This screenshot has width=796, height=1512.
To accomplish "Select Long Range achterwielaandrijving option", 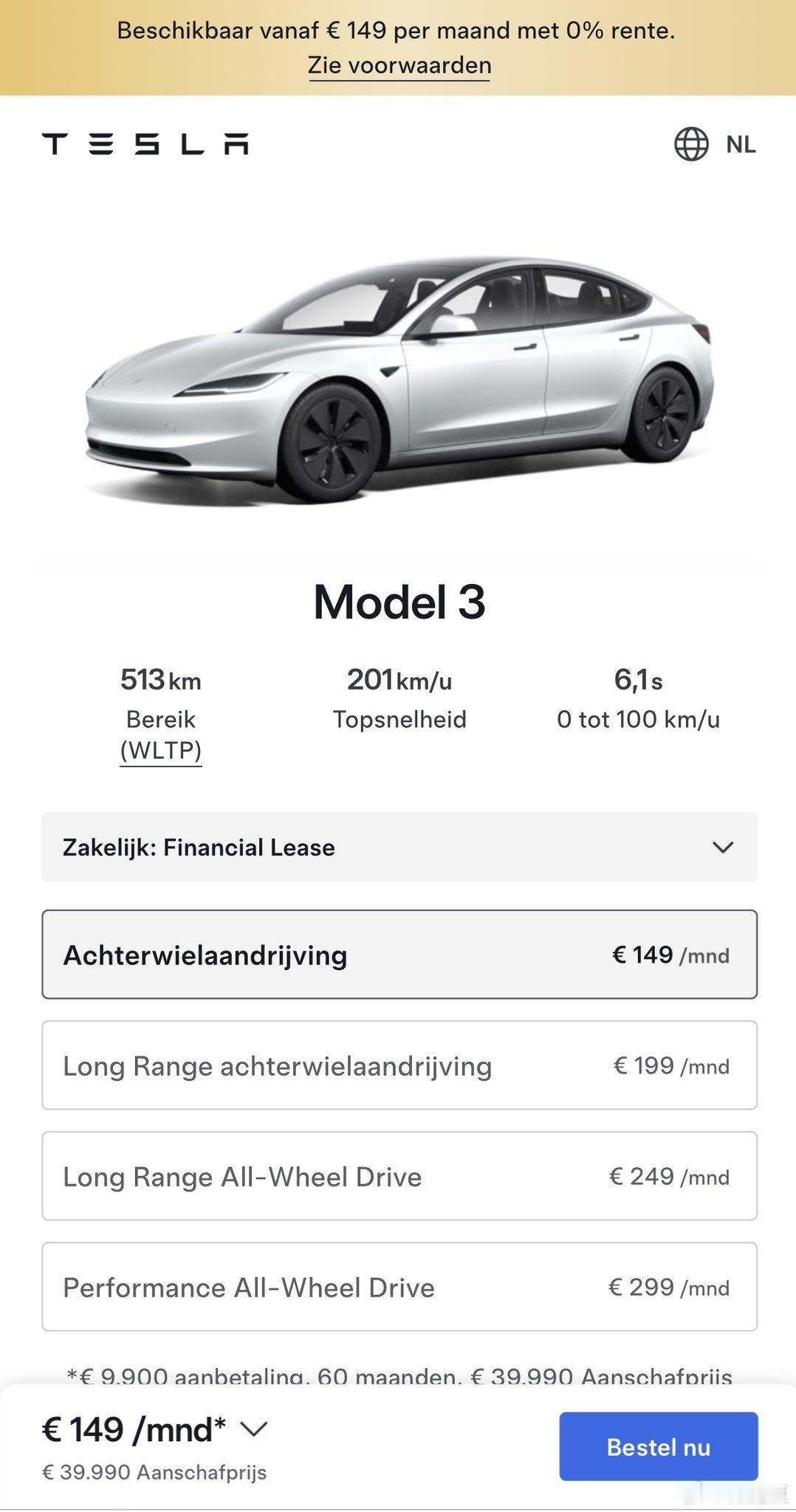I will point(399,1065).
